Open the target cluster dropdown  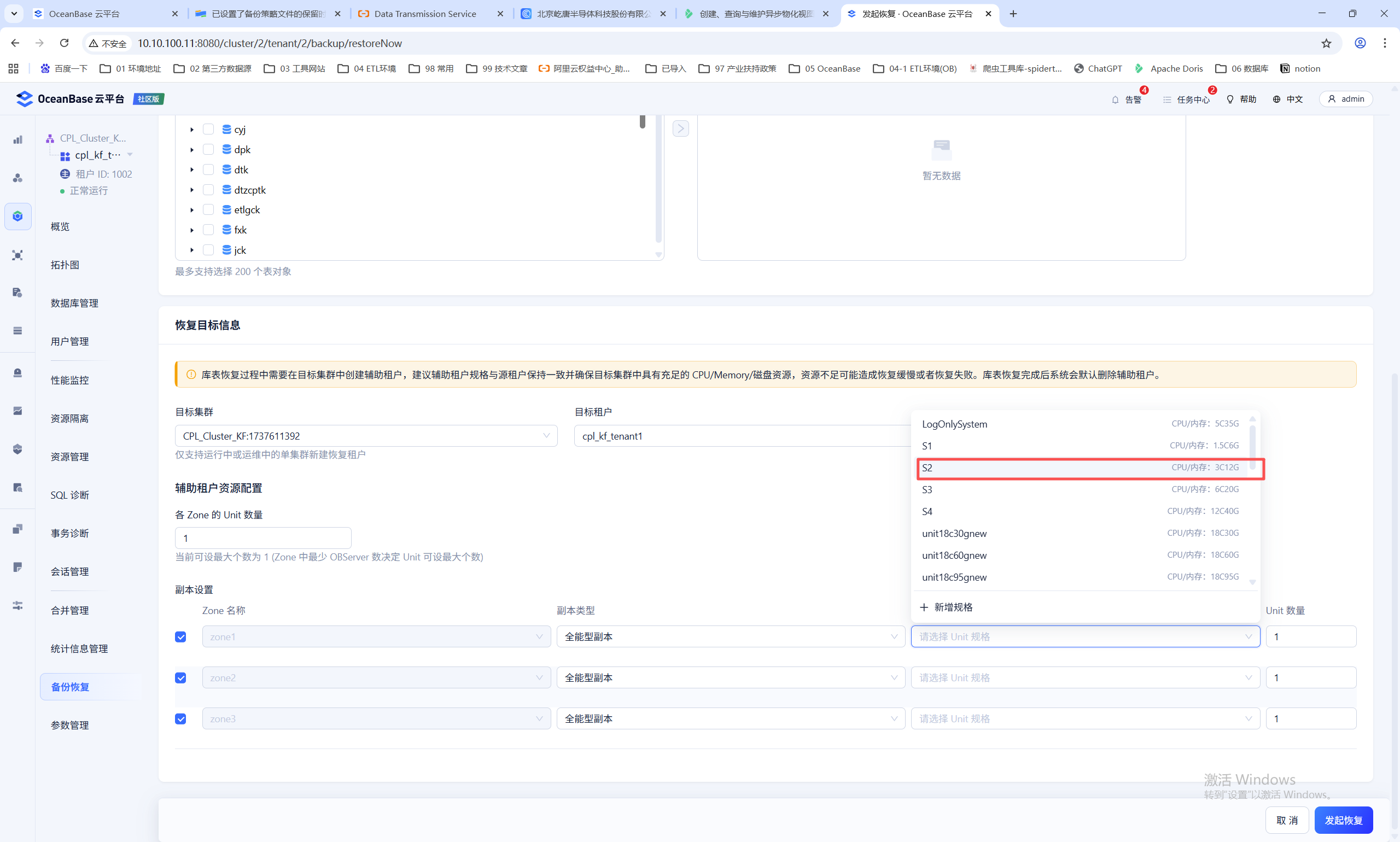(366, 436)
